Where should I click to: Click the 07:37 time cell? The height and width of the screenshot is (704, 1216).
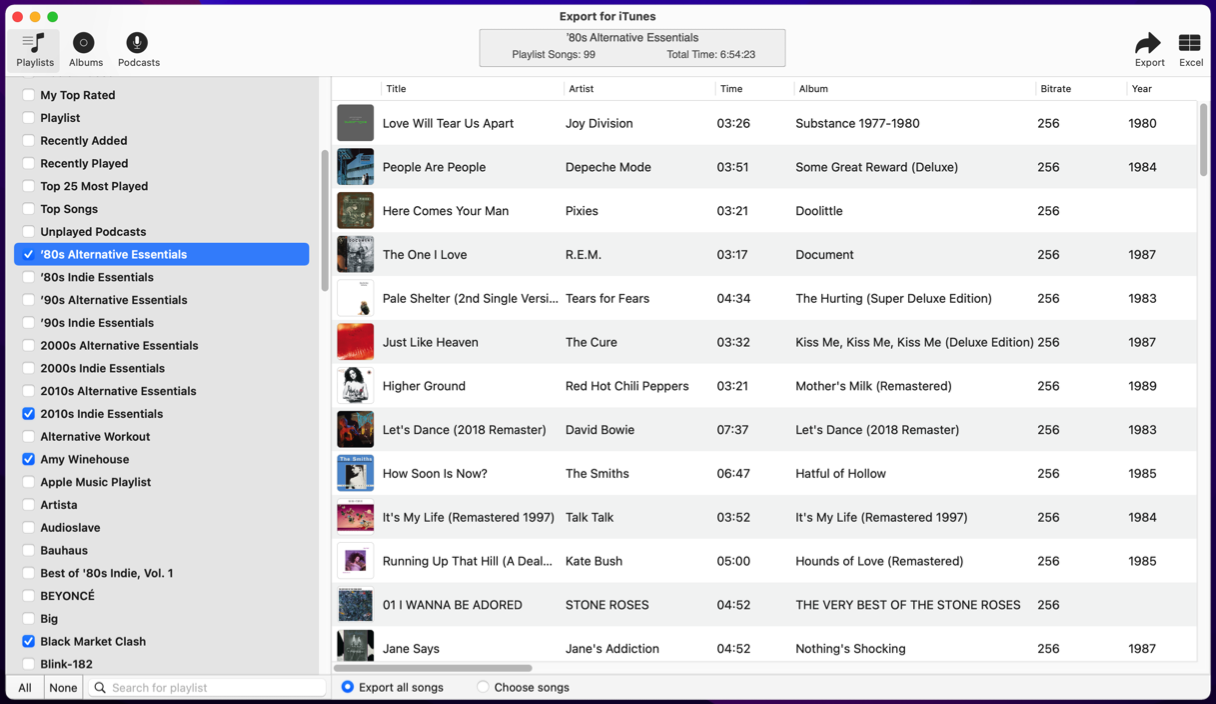pyautogui.click(x=733, y=430)
